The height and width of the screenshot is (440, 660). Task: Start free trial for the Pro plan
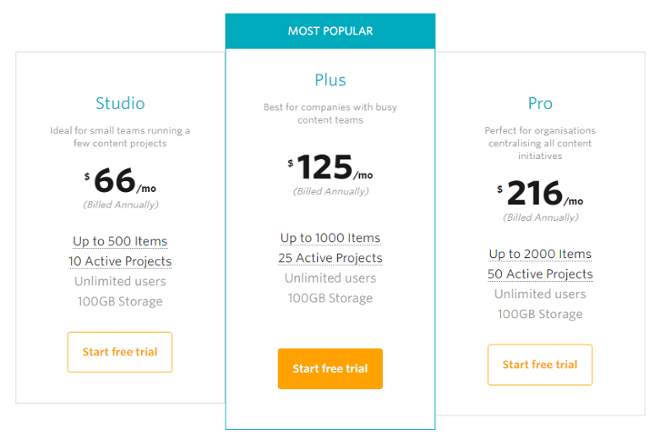pyautogui.click(x=540, y=365)
